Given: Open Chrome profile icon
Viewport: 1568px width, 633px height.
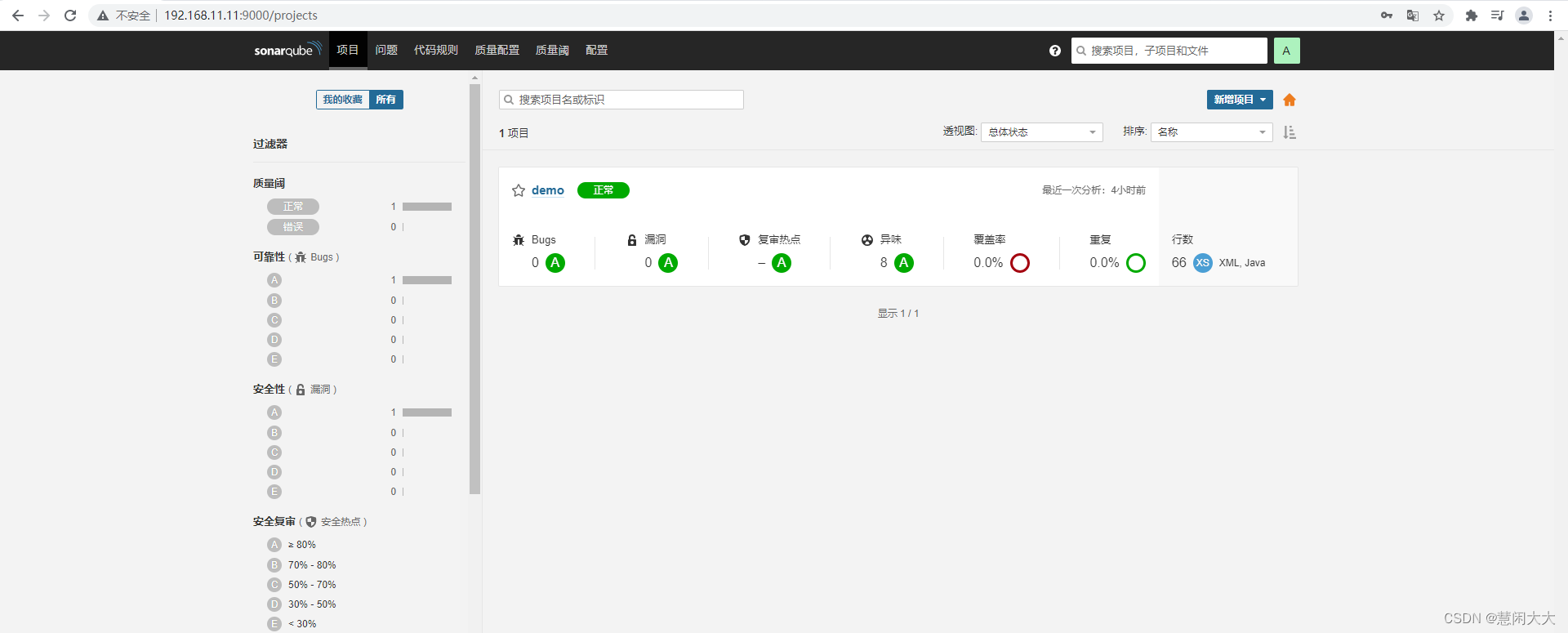Looking at the screenshot, I should (x=1524, y=16).
